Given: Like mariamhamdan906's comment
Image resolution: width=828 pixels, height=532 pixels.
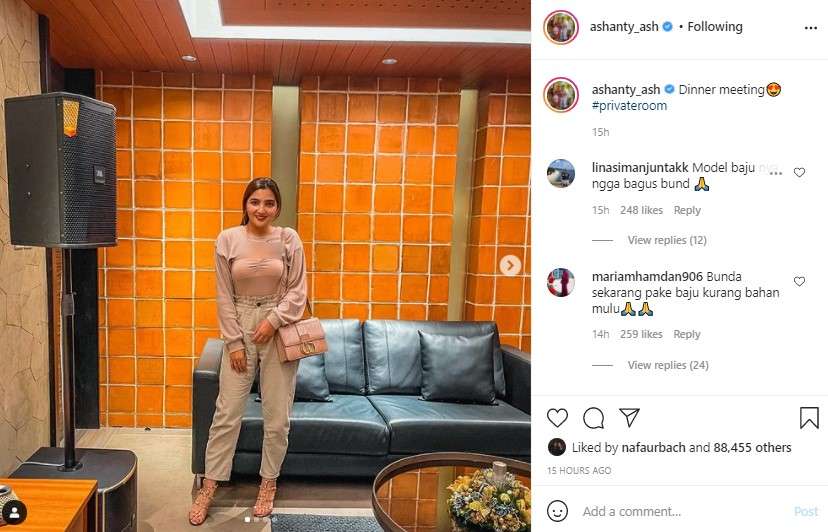Looking at the screenshot, I should click(x=799, y=281).
